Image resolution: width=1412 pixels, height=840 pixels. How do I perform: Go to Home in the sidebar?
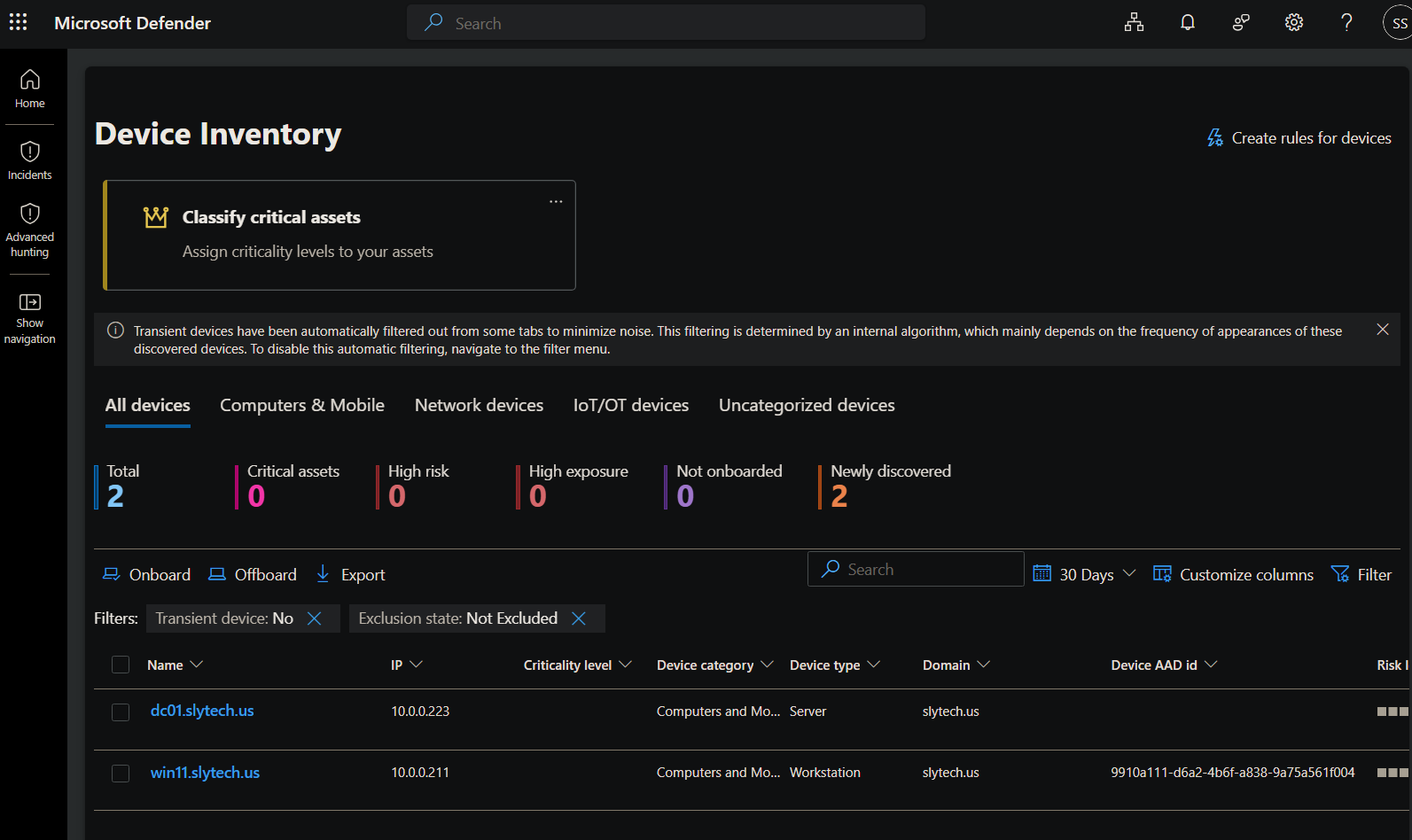point(30,89)
